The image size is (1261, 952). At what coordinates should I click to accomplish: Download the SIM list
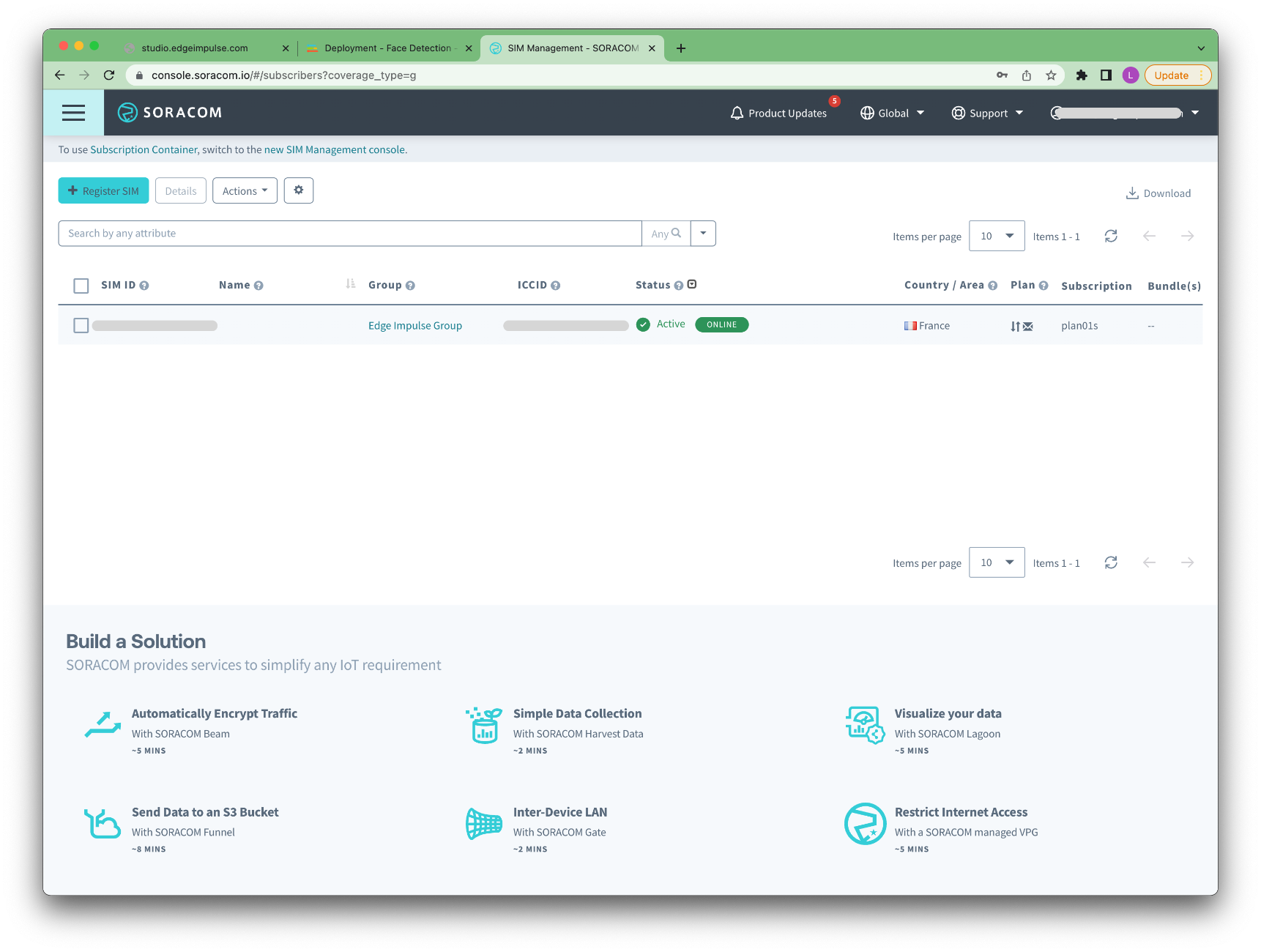(x=1158, y=193)
